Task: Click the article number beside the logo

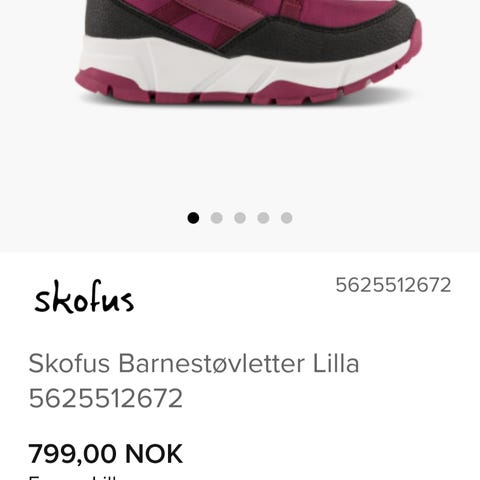Action: 393,285
